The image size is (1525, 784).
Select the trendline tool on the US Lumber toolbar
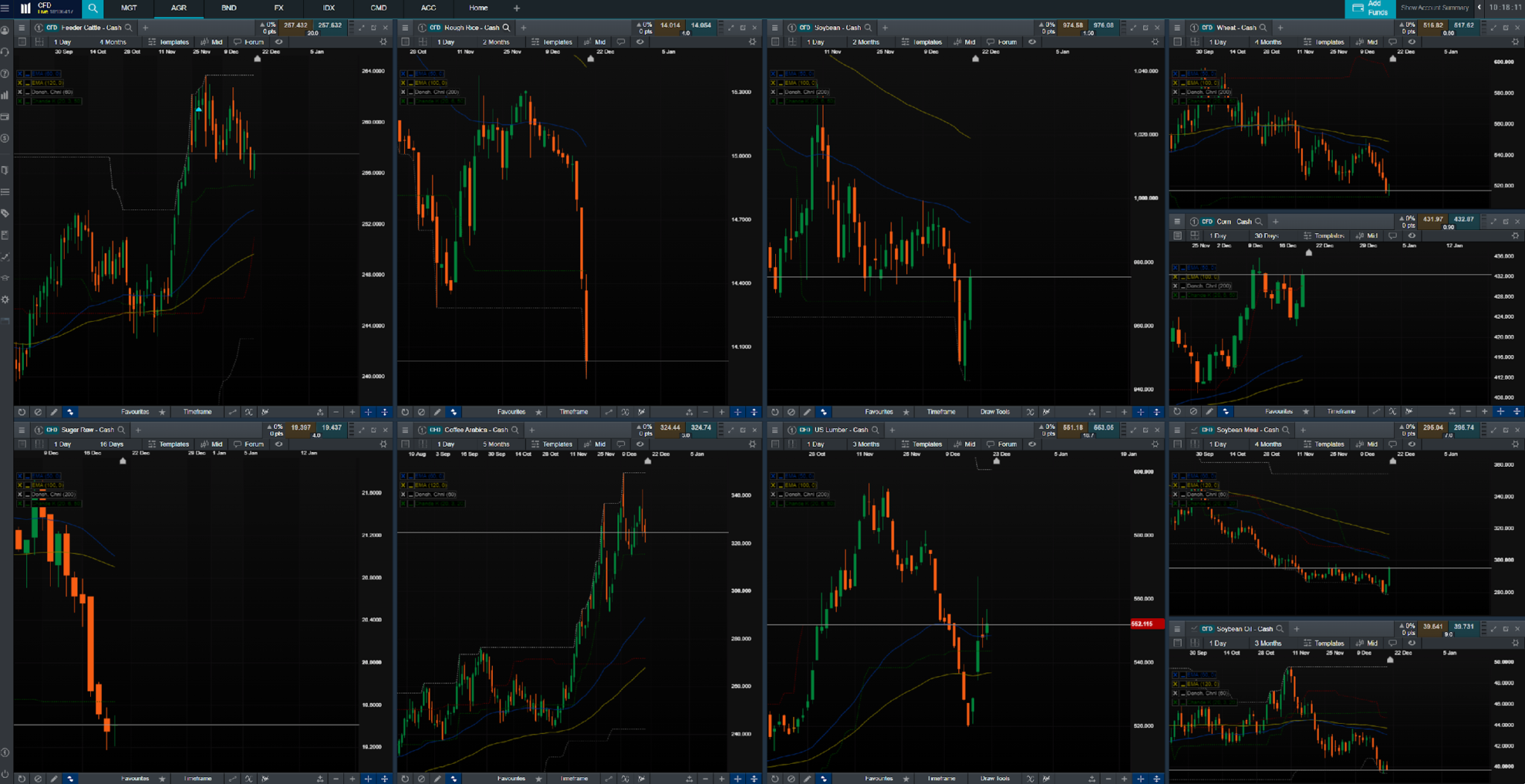(x=994, y=778)
